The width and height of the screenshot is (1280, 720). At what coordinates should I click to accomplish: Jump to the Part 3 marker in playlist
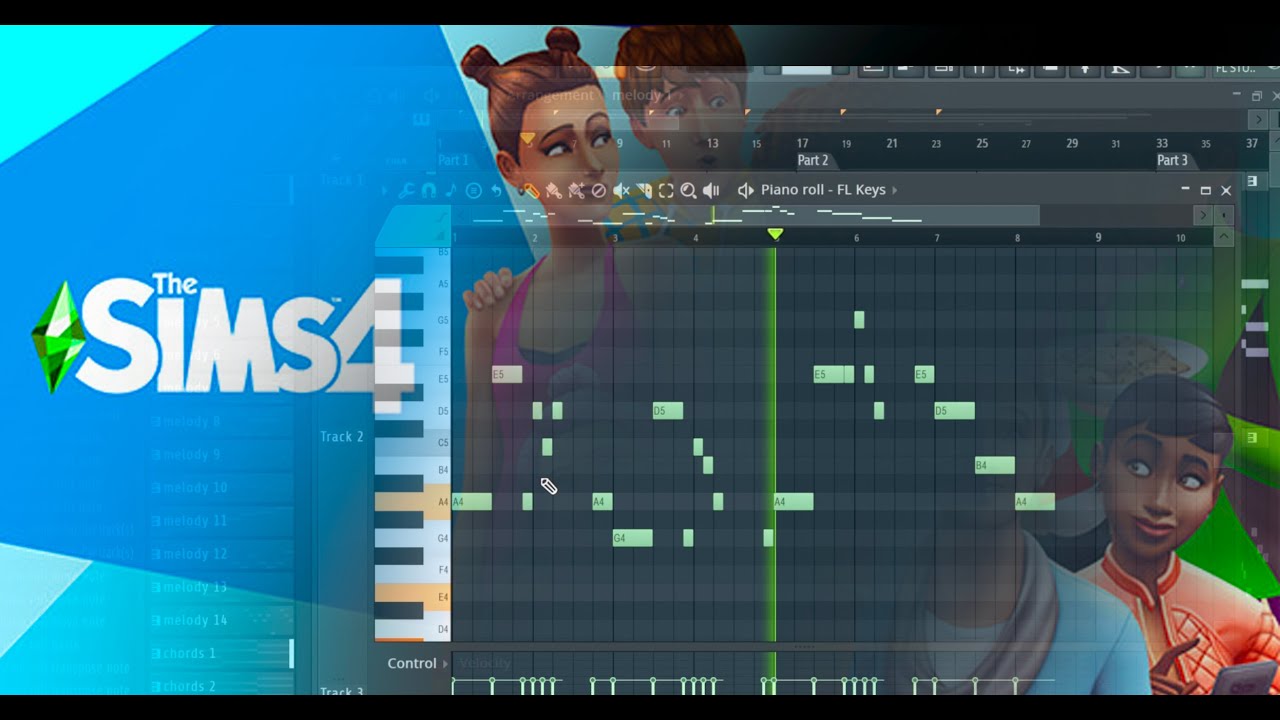point(1172,160)
